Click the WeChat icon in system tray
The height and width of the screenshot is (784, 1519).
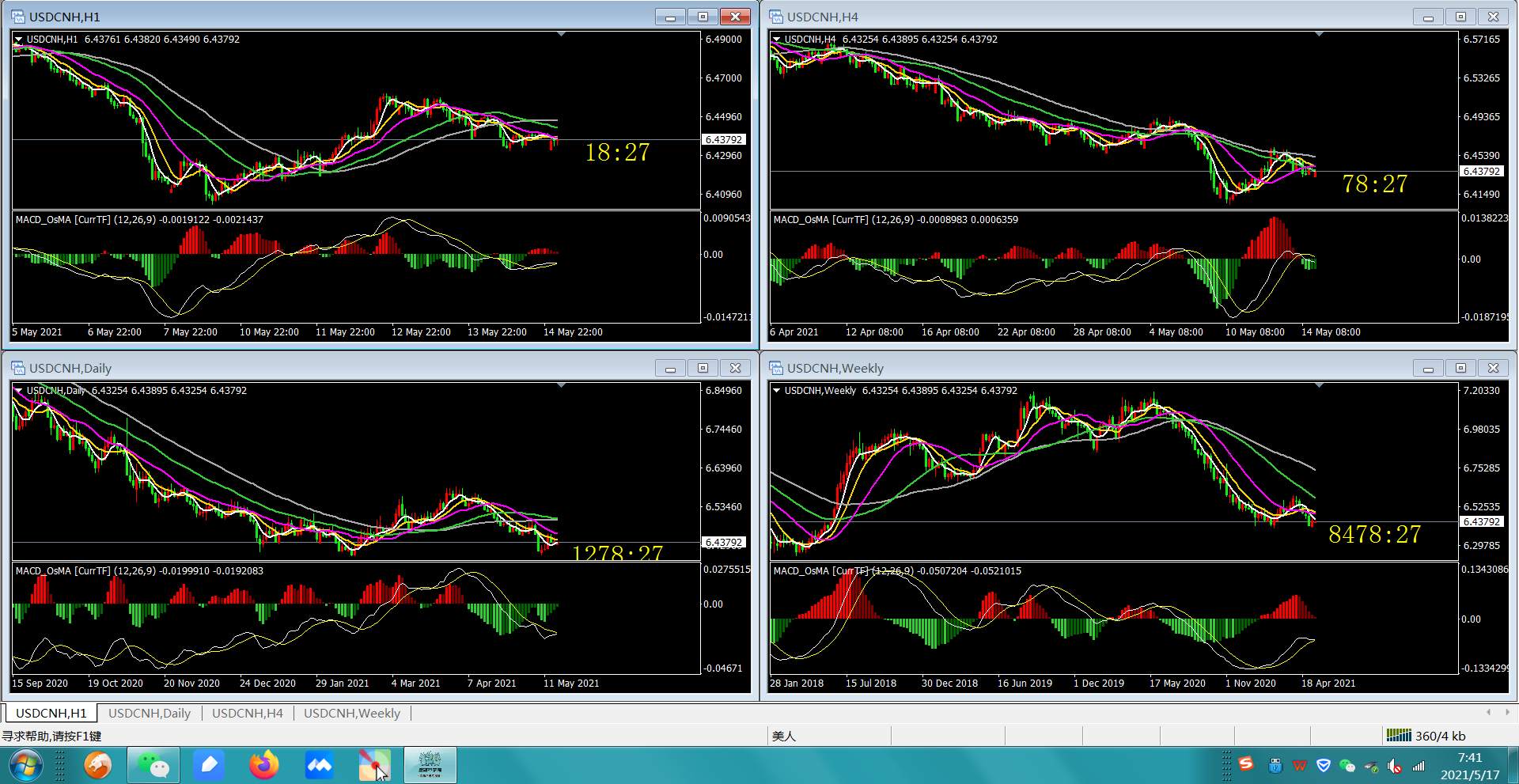(1347, 765)
